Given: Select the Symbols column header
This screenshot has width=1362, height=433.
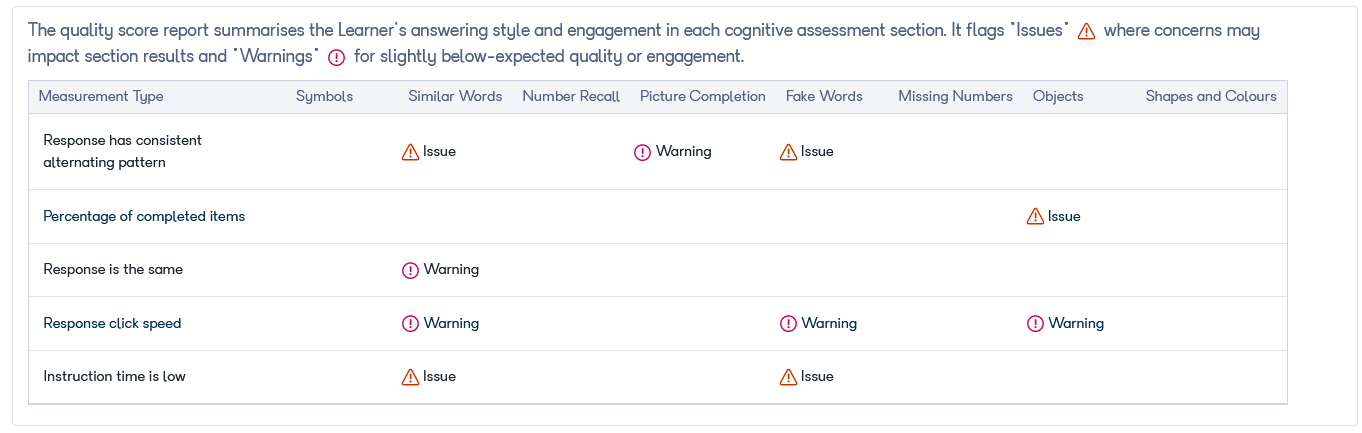Looking at the screenshot, I should 324,96.
